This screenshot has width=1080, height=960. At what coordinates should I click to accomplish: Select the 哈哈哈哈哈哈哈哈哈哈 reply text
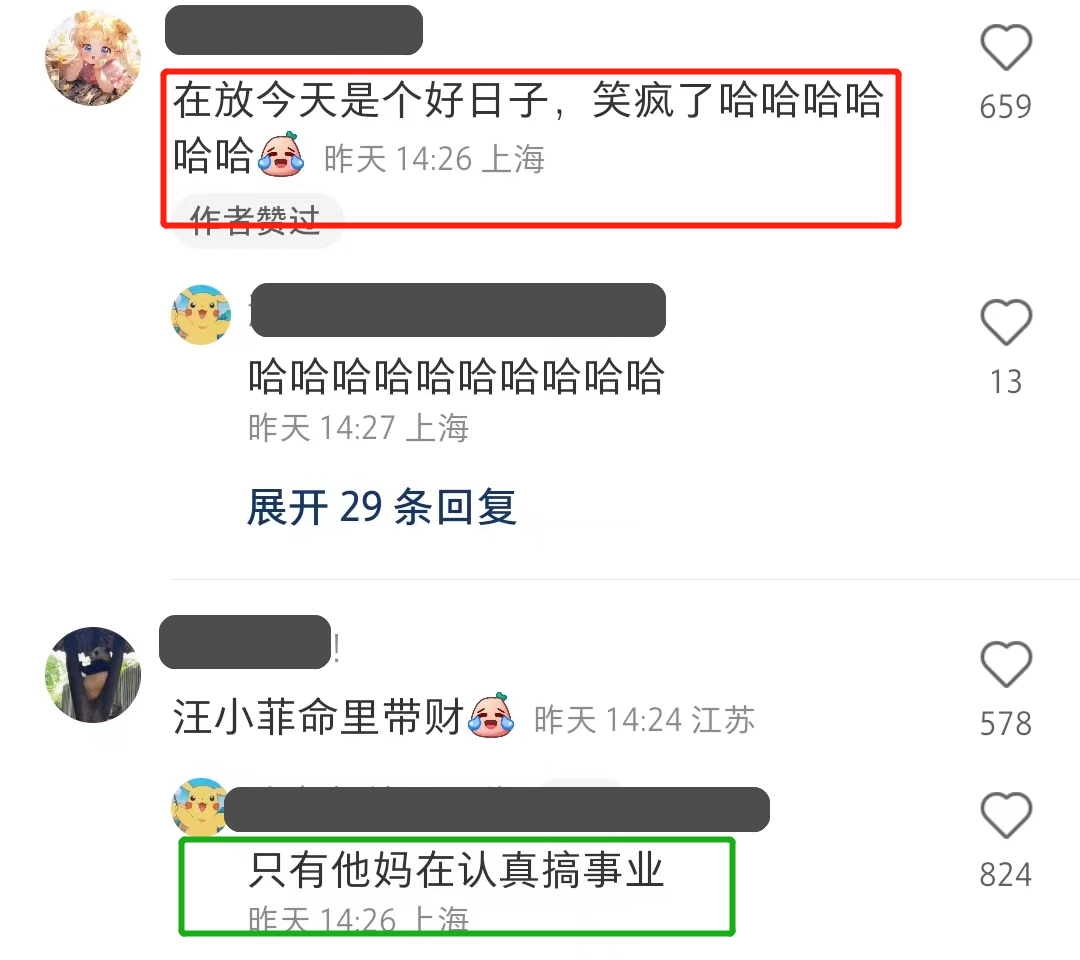(456, 377)
